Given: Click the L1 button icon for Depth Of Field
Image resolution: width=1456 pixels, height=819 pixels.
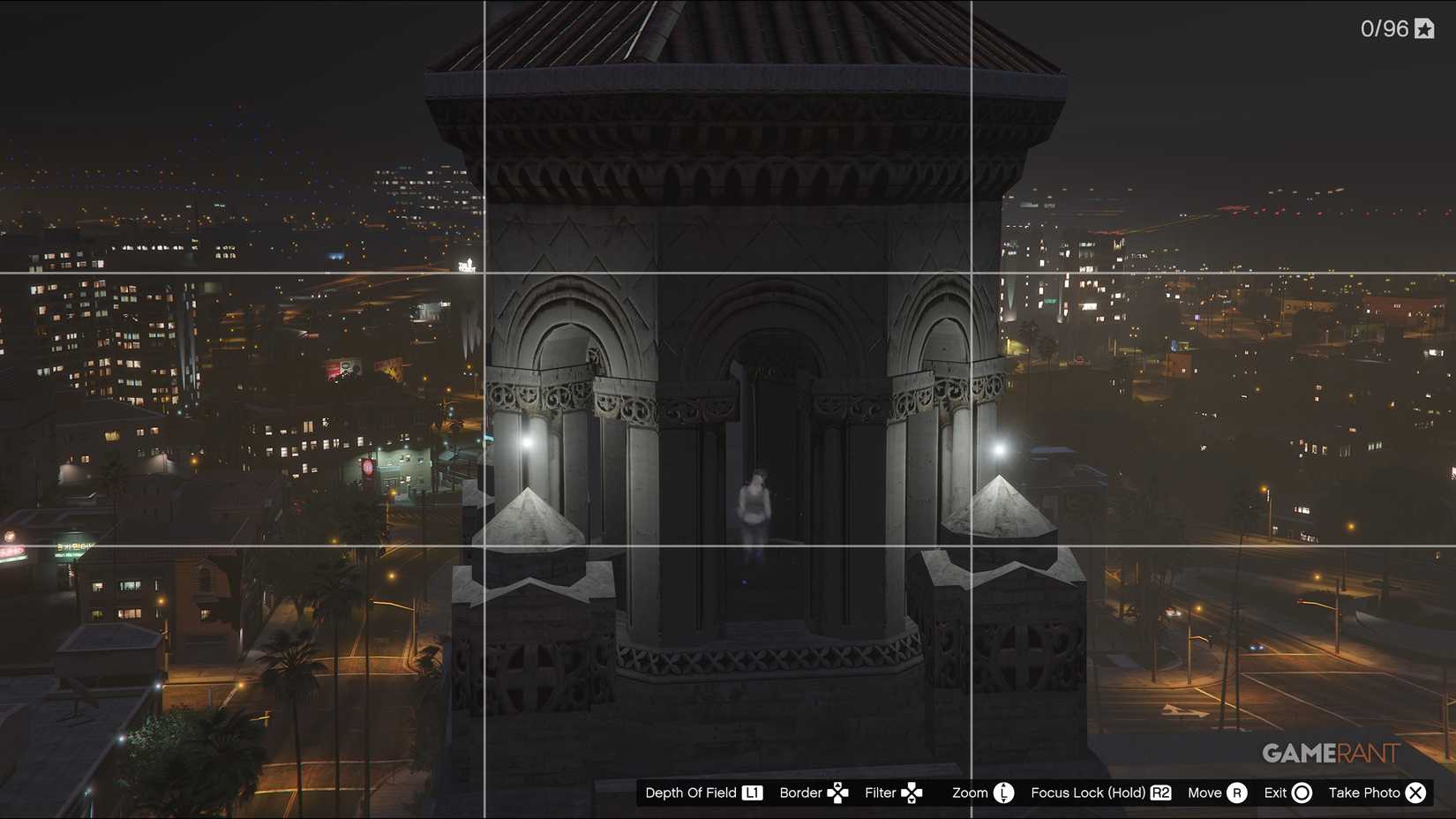Looking at the screenshot, I should coord(752,793).
